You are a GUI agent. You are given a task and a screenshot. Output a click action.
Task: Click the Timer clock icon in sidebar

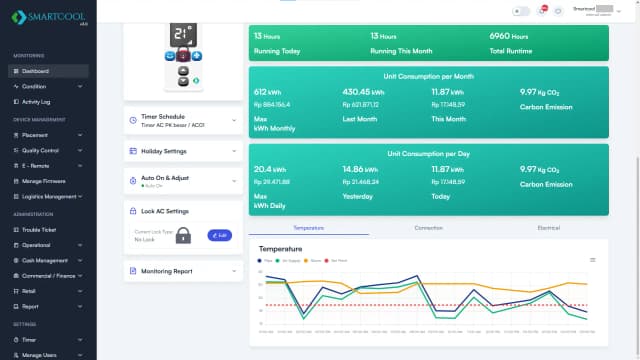coord(16,340)
